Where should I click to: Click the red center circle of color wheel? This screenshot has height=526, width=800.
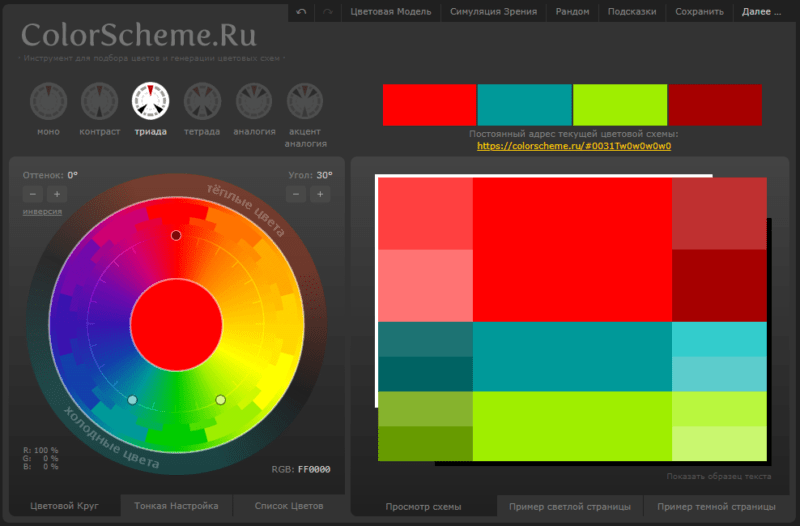[x=176, y=324]
